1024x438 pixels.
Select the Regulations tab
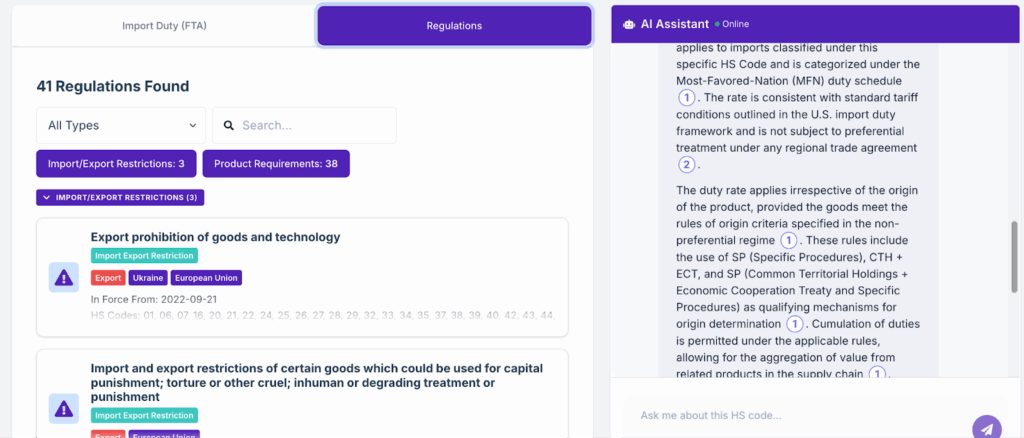point(454,26)
